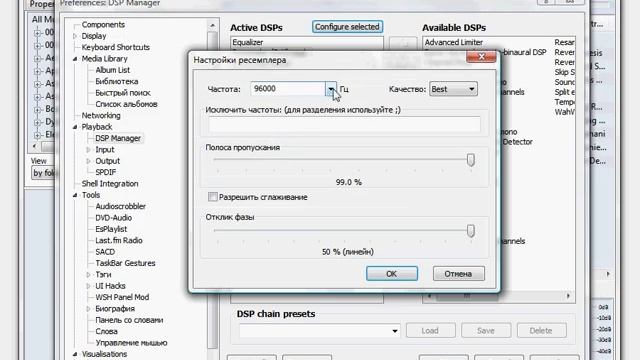Select SPDIF in preferences tree

click(106, 172)
